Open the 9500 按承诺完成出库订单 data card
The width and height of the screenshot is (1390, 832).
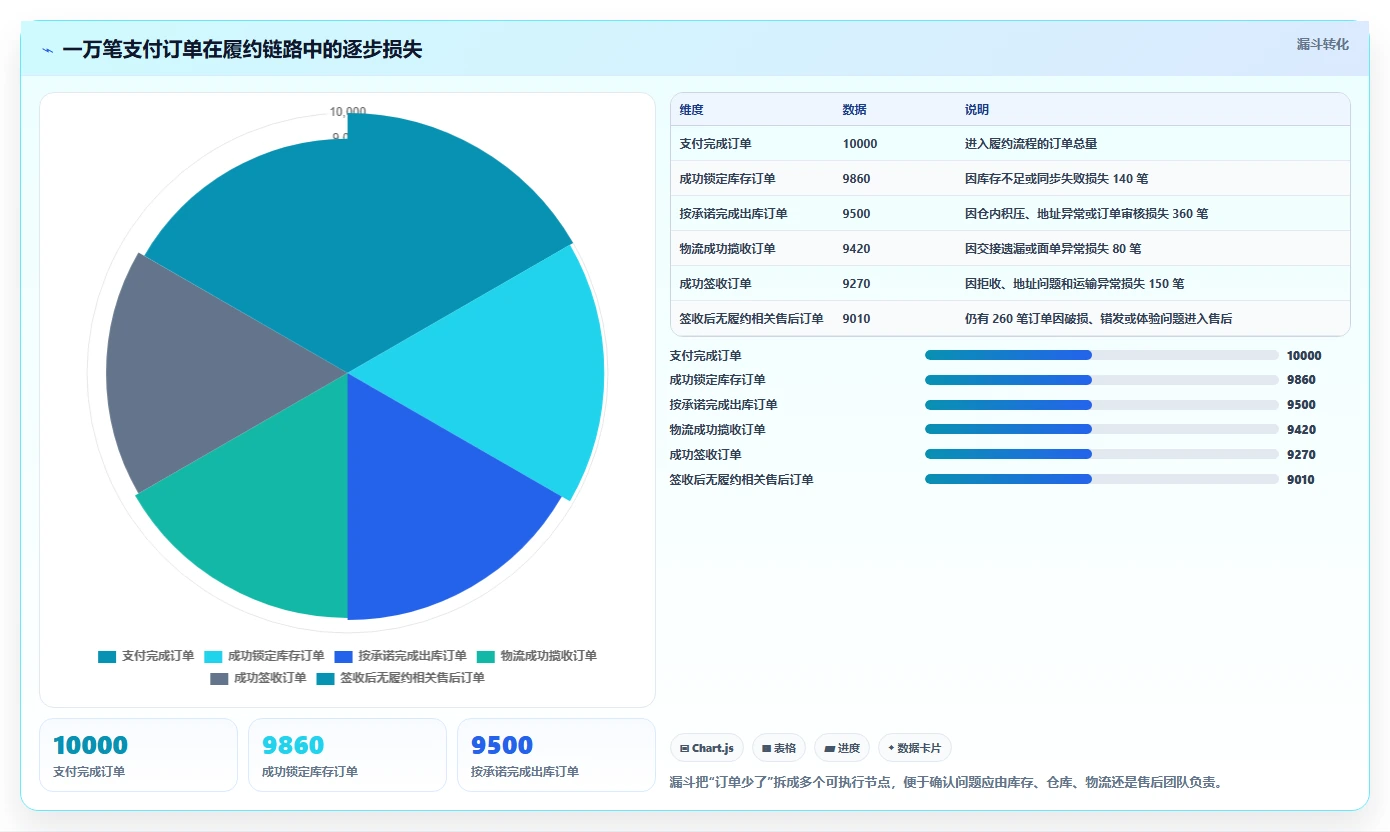[x=556, y=755]
